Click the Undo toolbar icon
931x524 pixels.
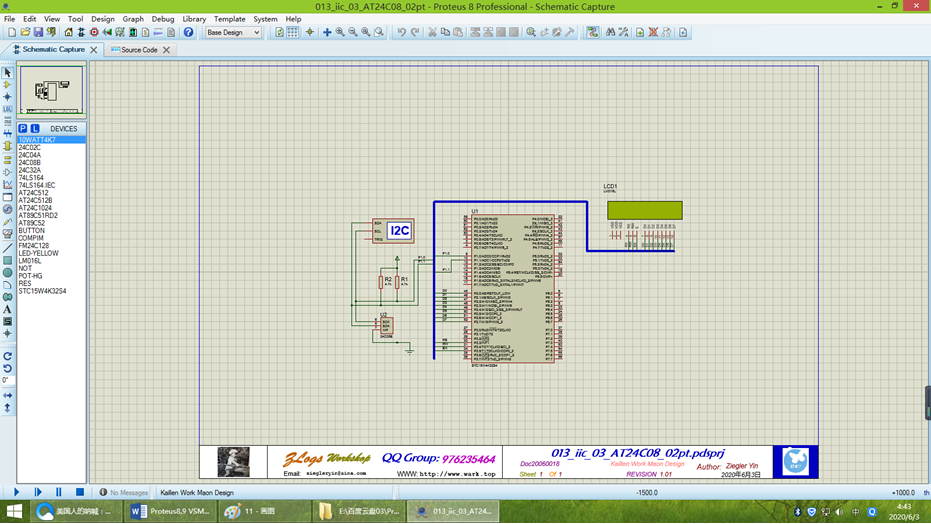402,32
